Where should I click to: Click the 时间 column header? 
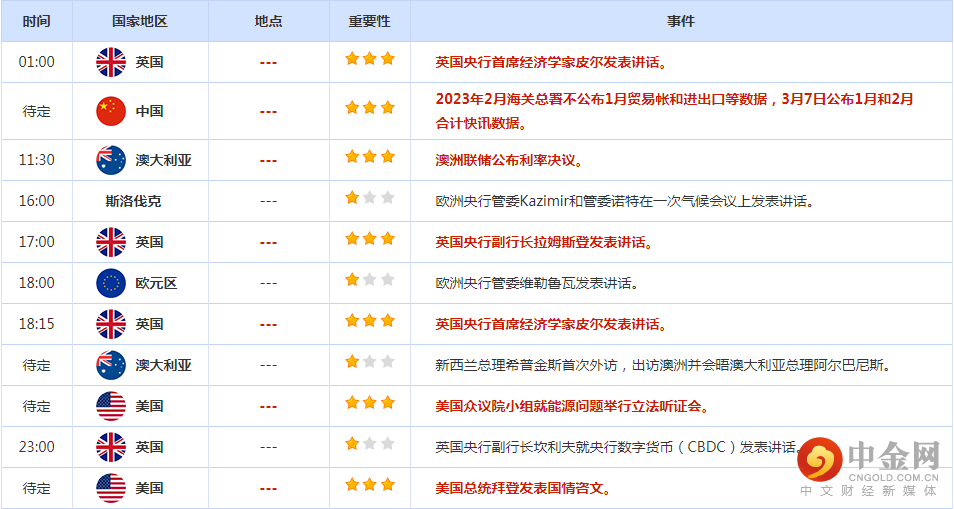coord(36,21)
